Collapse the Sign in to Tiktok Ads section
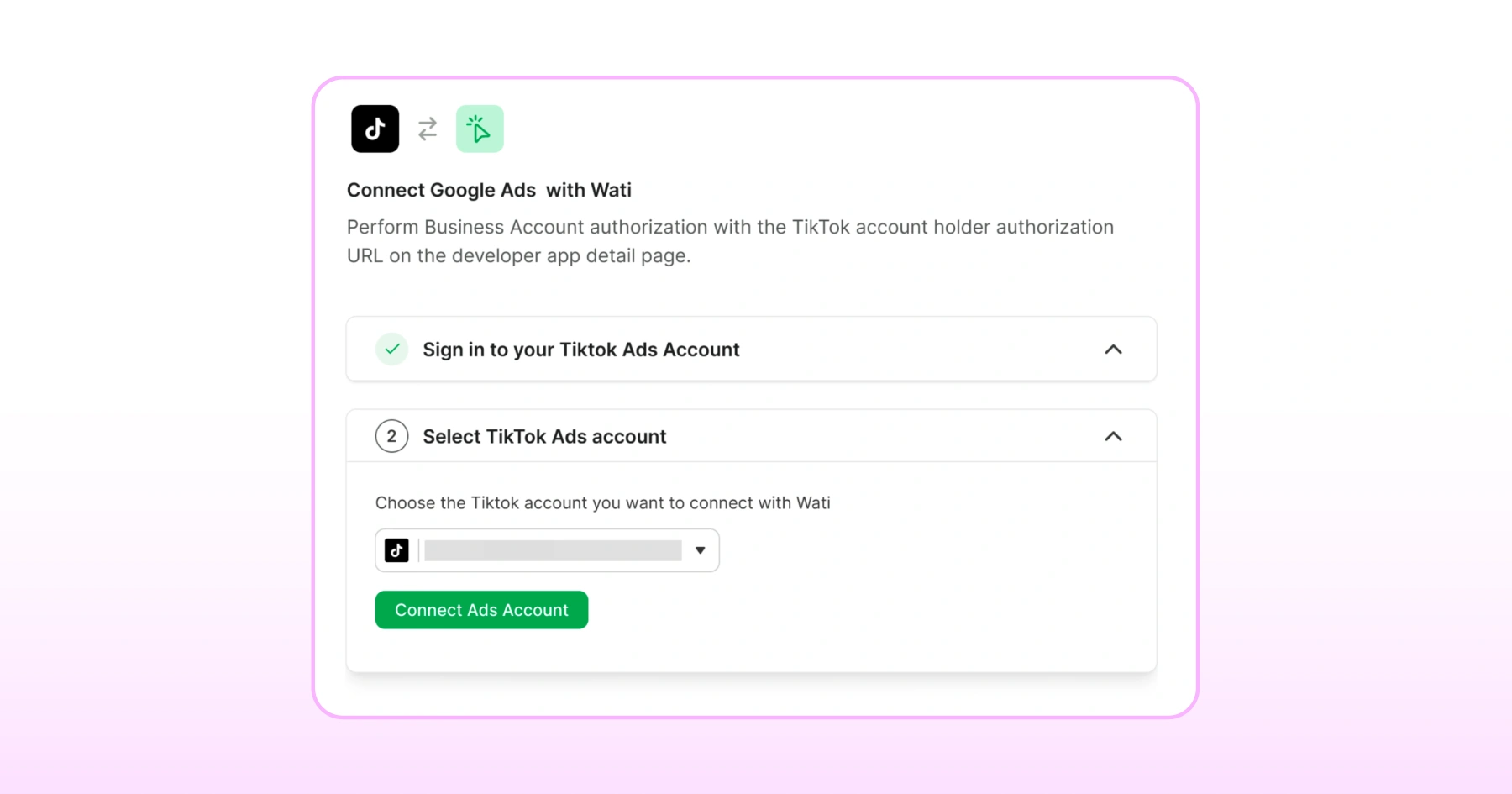The height and width of the screenshot is (794, 1512). pyautogui.click(x=1113, y=350)
